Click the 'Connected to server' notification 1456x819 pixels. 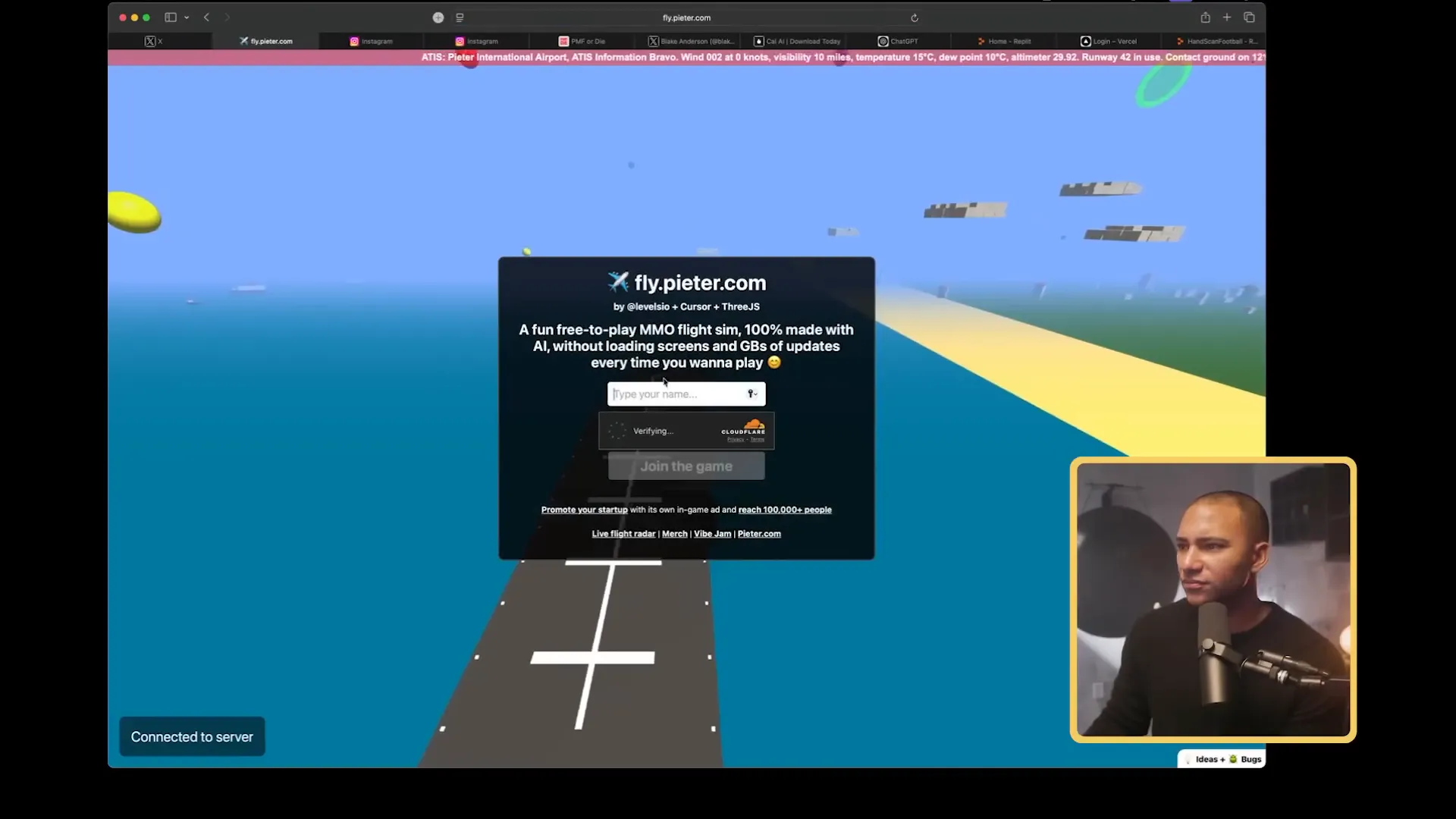(x=192, y=736)
